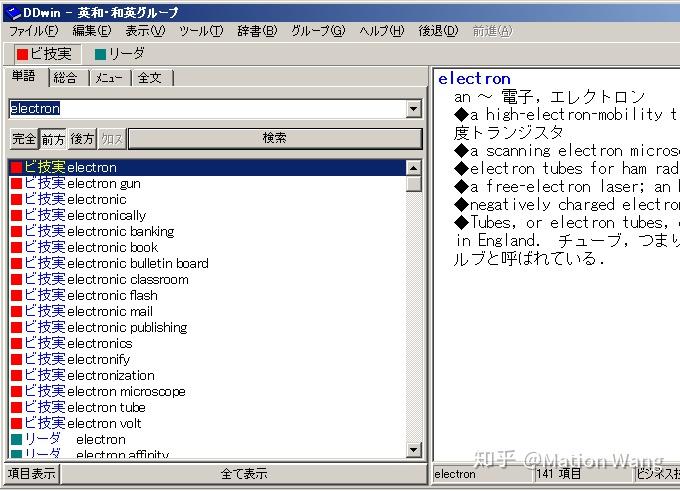
Task: Enable 完全 exact match mode
Action: [23, 139]
